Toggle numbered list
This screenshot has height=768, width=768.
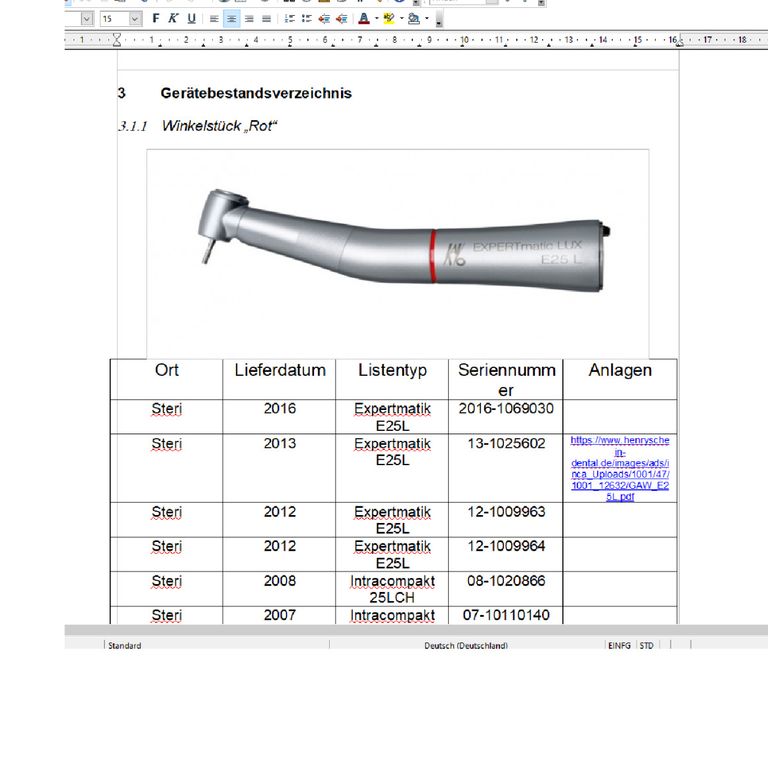point(289,19)
